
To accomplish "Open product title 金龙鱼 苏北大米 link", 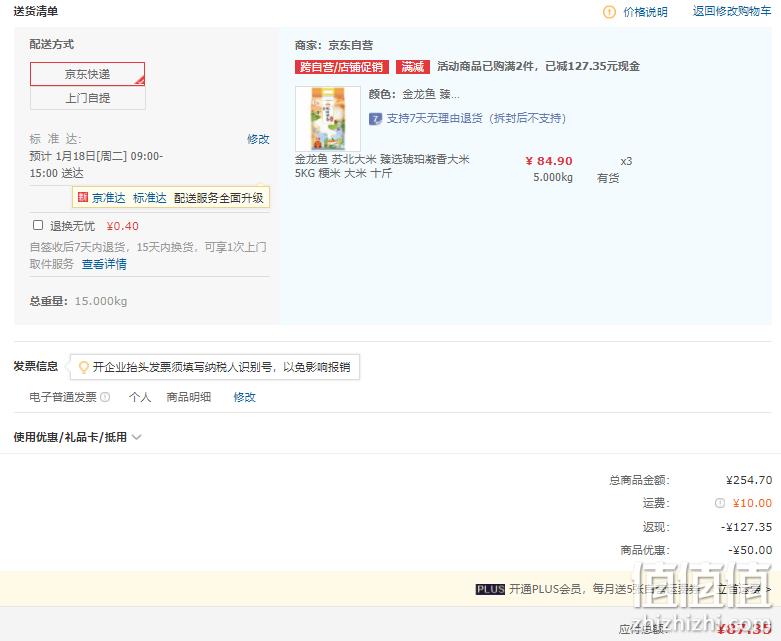I will (x=382, y=166).
